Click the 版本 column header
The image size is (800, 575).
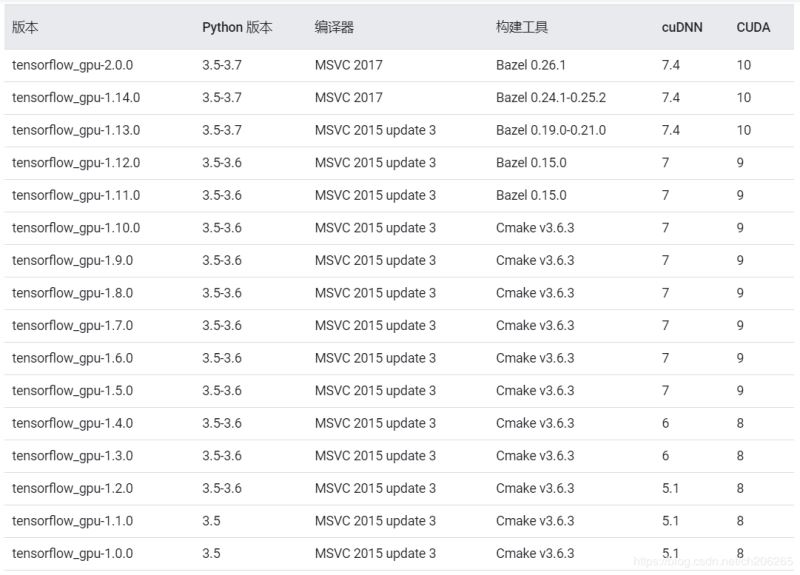[25, 28]
